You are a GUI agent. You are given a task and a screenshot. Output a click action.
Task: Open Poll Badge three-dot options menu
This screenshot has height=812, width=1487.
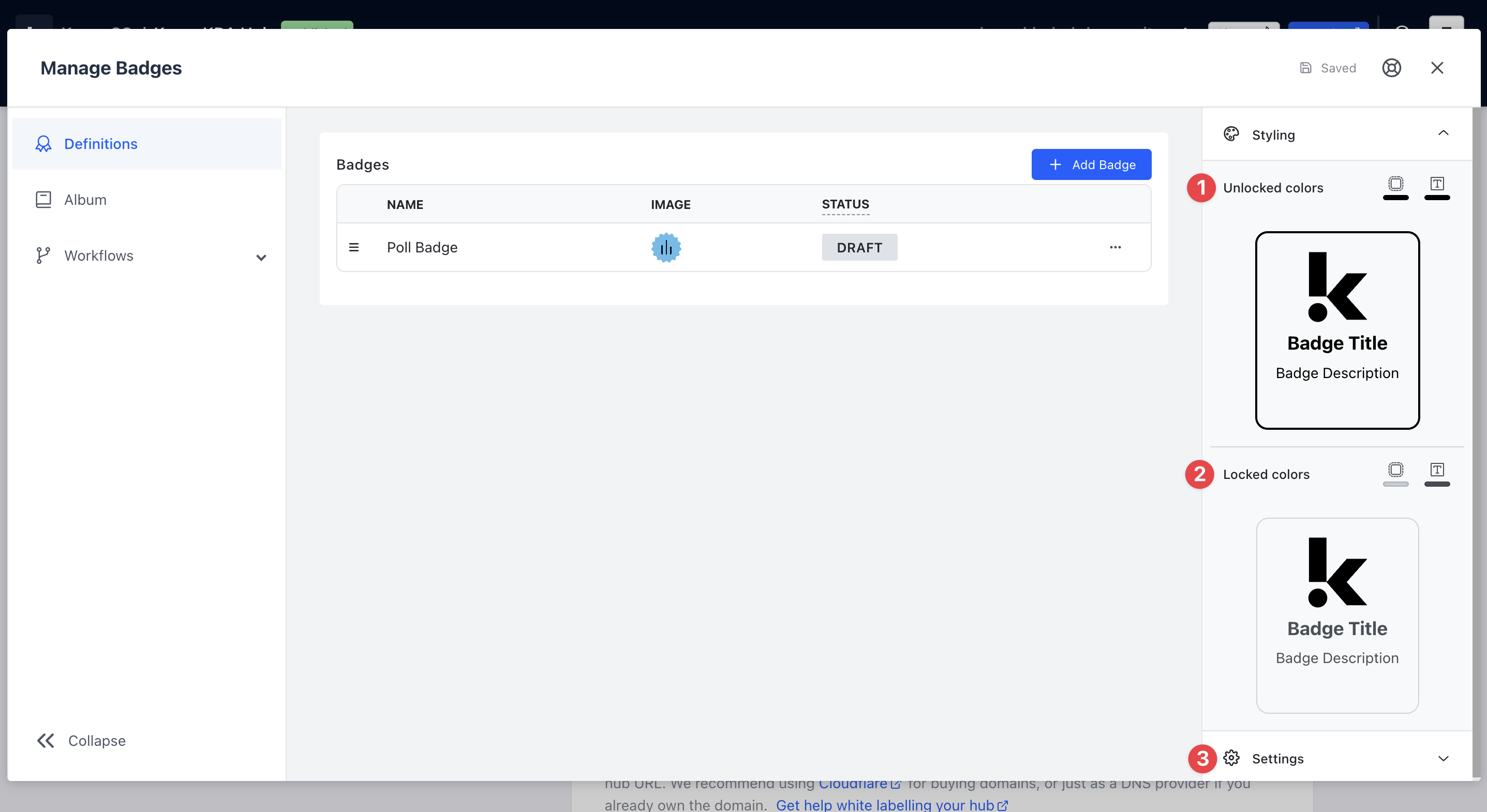[1114, 248]
